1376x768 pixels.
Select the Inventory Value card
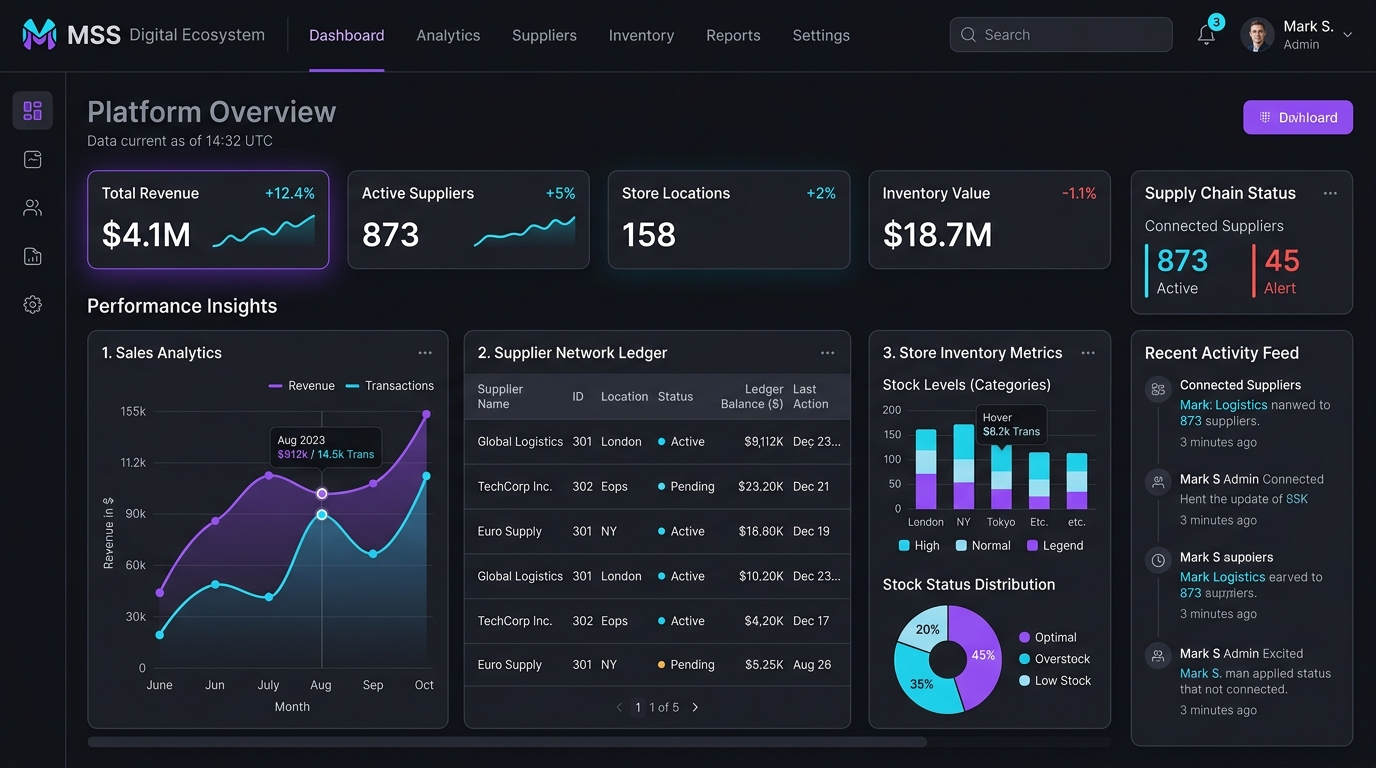click(989, 220)
